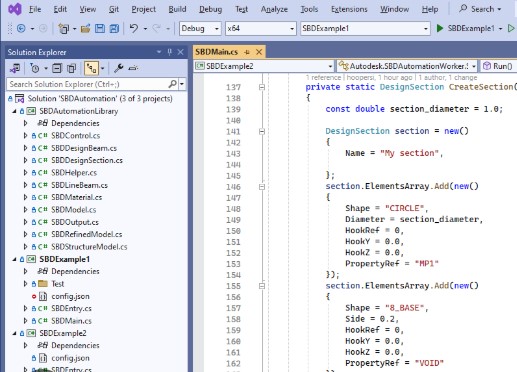
Task: Click '1 author, 1 change' CodeLens link
Action: tap(448, 78)
